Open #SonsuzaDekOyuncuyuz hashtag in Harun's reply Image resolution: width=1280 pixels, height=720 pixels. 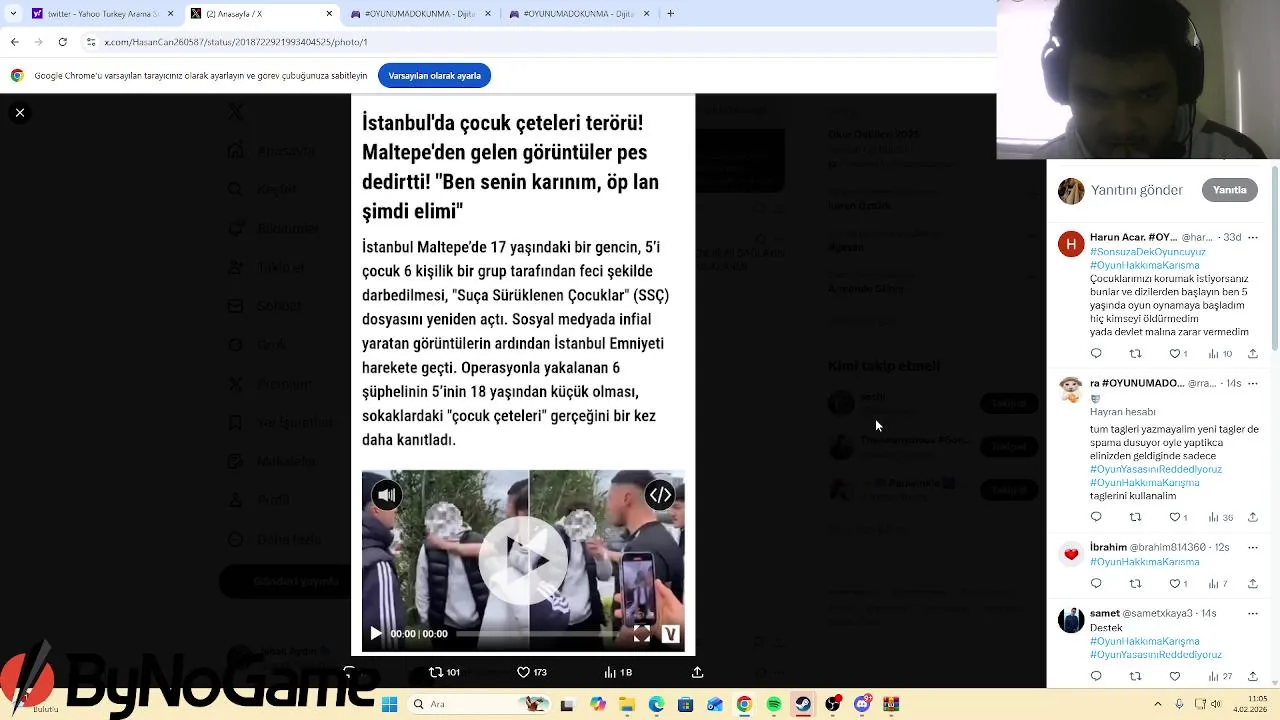(1148, 253)
